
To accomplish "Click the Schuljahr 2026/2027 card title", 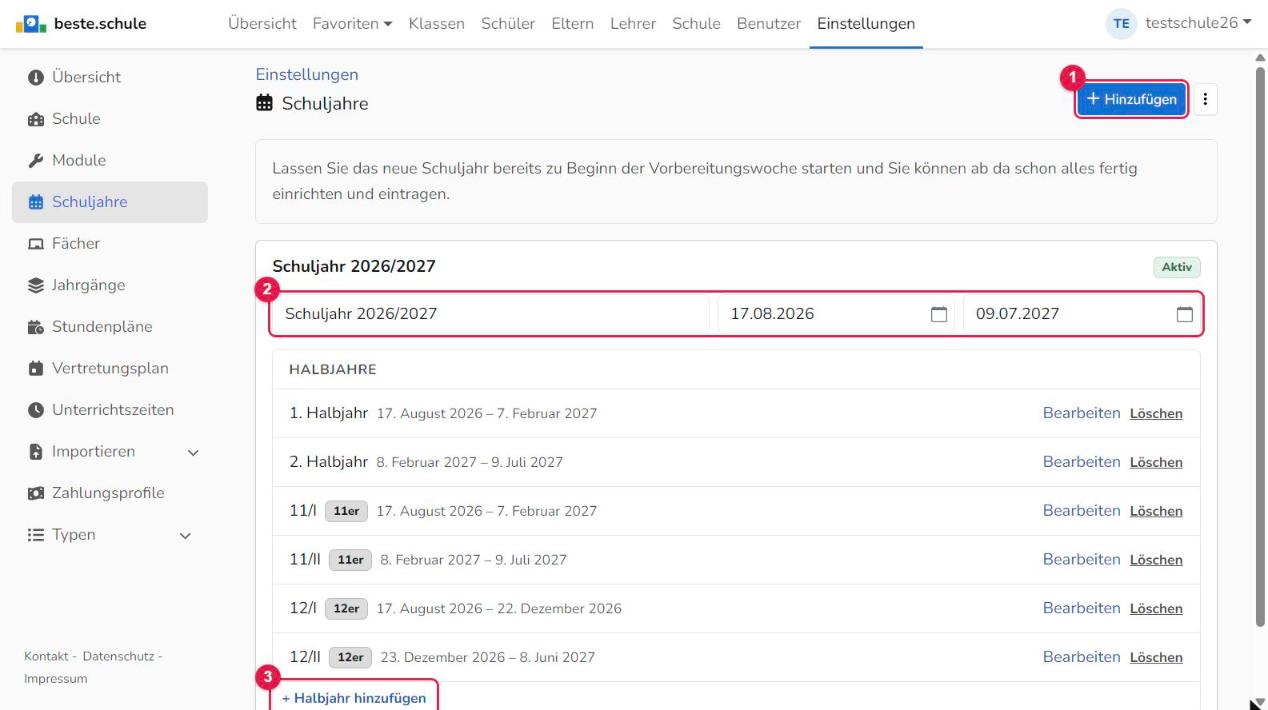I will [354, 266].
